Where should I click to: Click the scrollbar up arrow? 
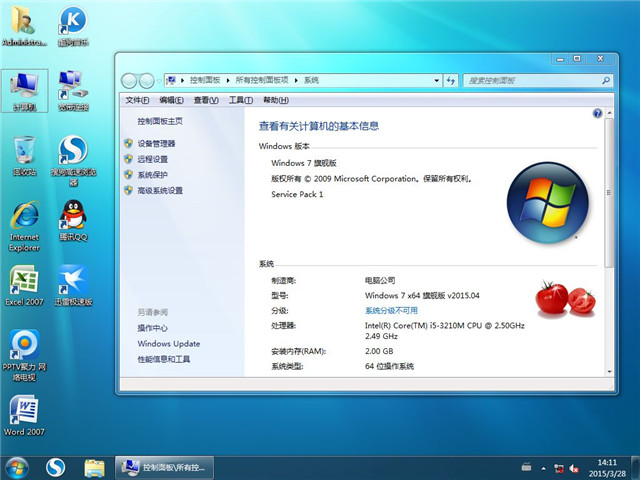click(609, 112)
